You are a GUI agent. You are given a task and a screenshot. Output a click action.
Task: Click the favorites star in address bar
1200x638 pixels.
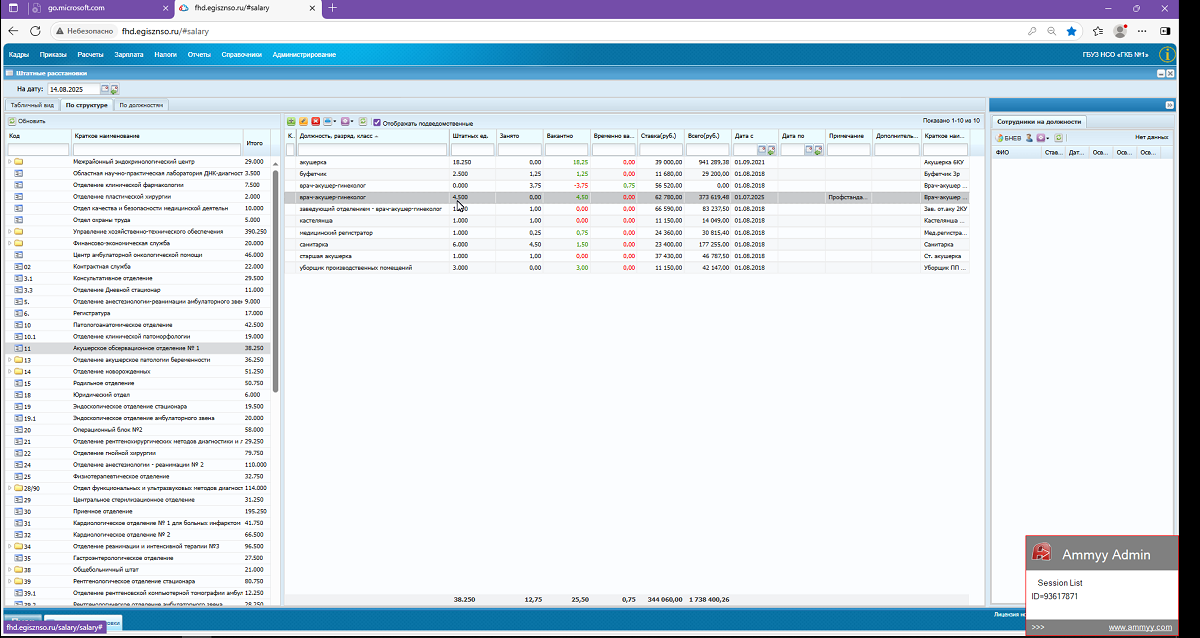pyautogui.click(x=1071, y=31)
